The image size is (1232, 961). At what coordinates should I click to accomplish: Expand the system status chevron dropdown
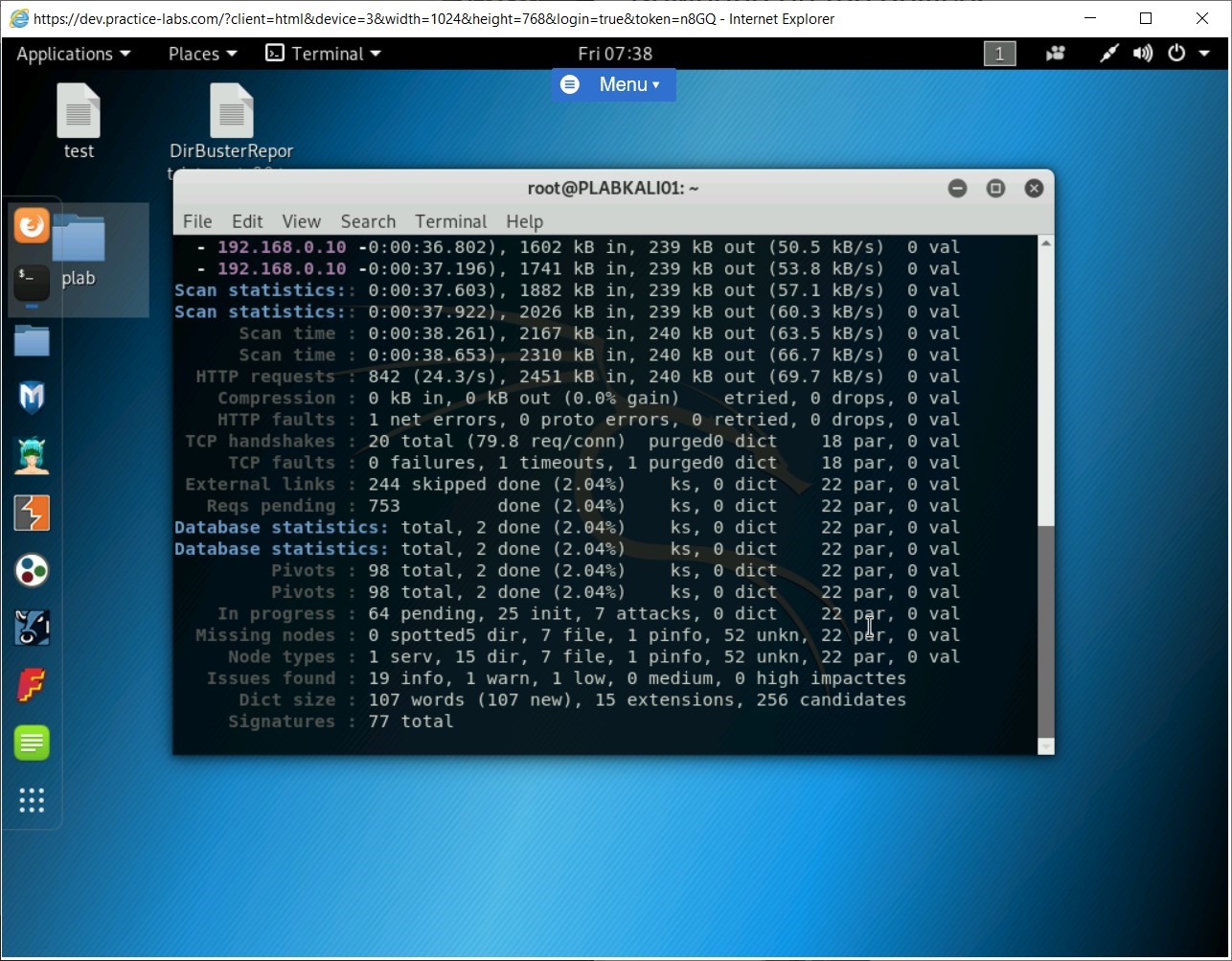(x=1203, y=54)
